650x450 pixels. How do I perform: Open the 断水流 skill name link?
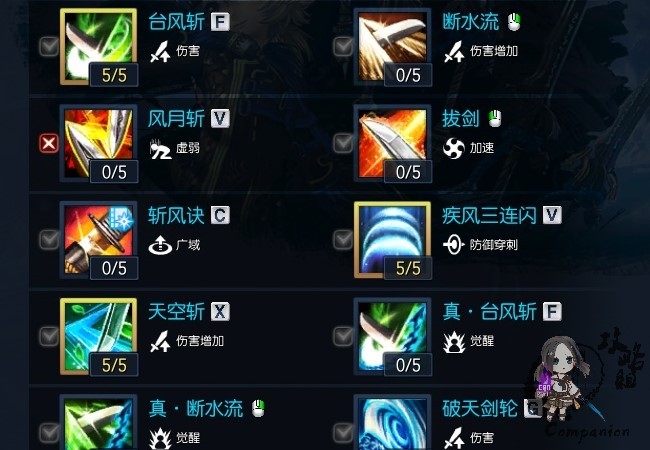(471, 22)
